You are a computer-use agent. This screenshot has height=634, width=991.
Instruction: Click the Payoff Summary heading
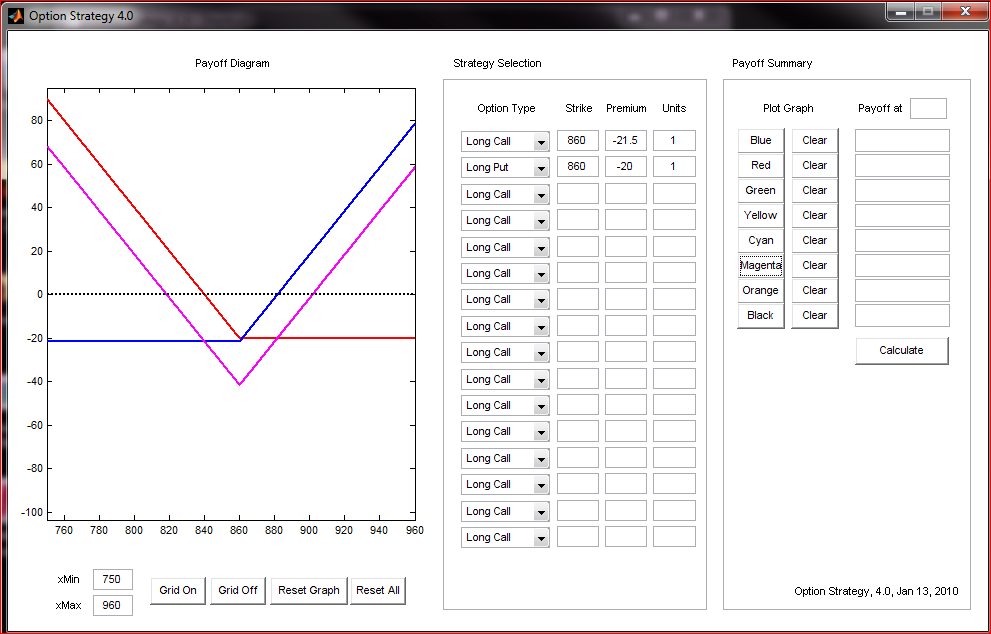[772, 63]
